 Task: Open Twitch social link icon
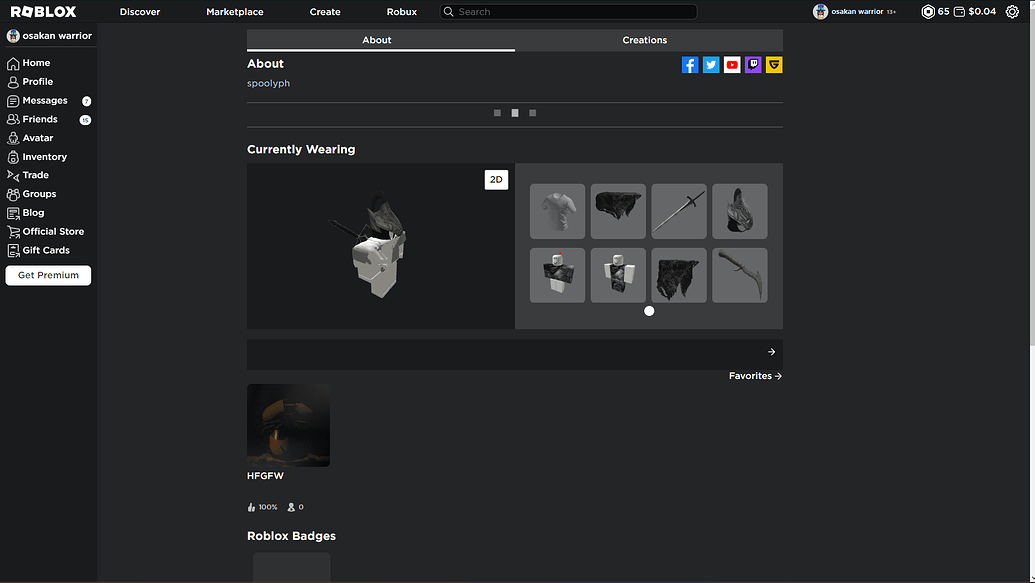coord(753,65)
